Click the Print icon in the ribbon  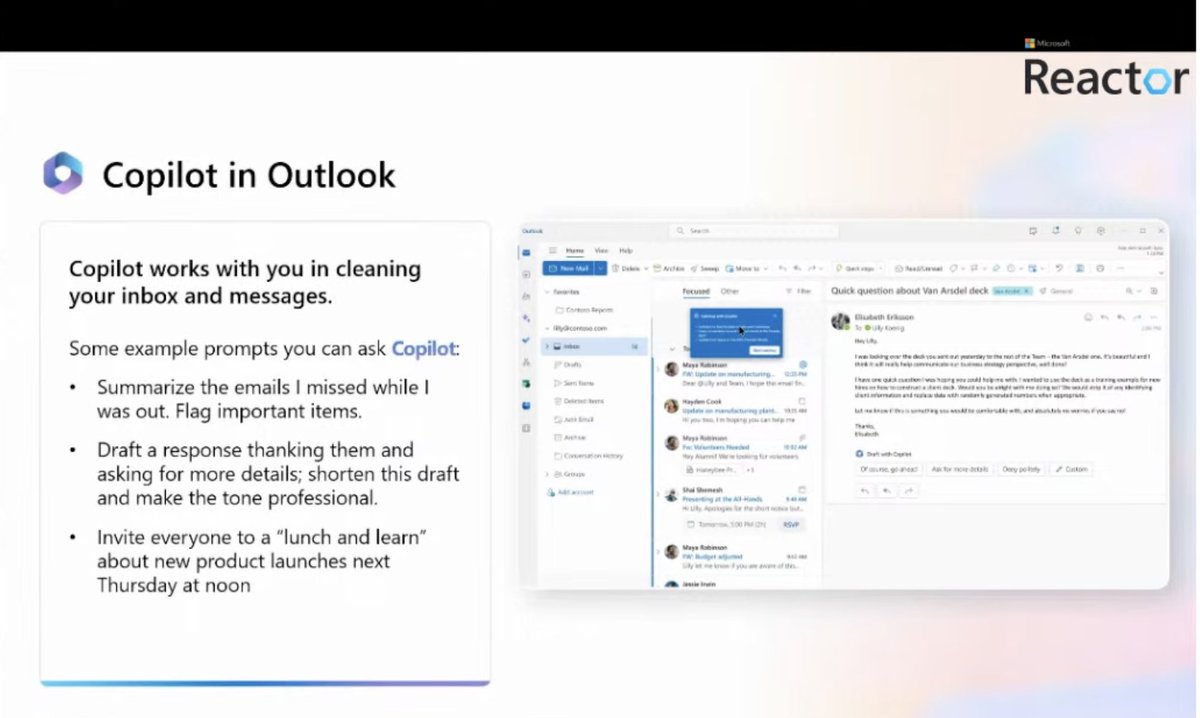pos(1100,268)
